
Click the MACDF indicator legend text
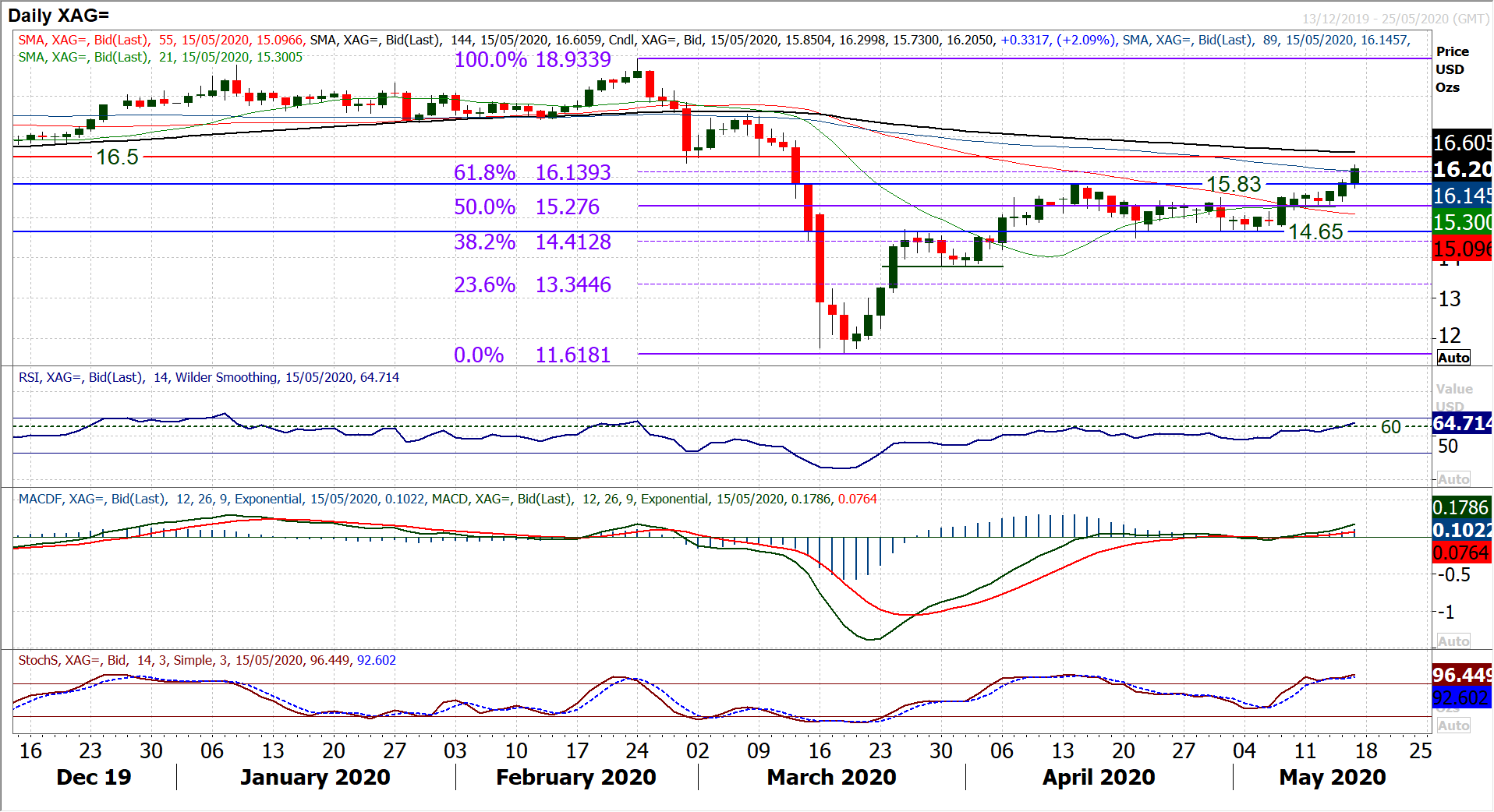(447, 500)
